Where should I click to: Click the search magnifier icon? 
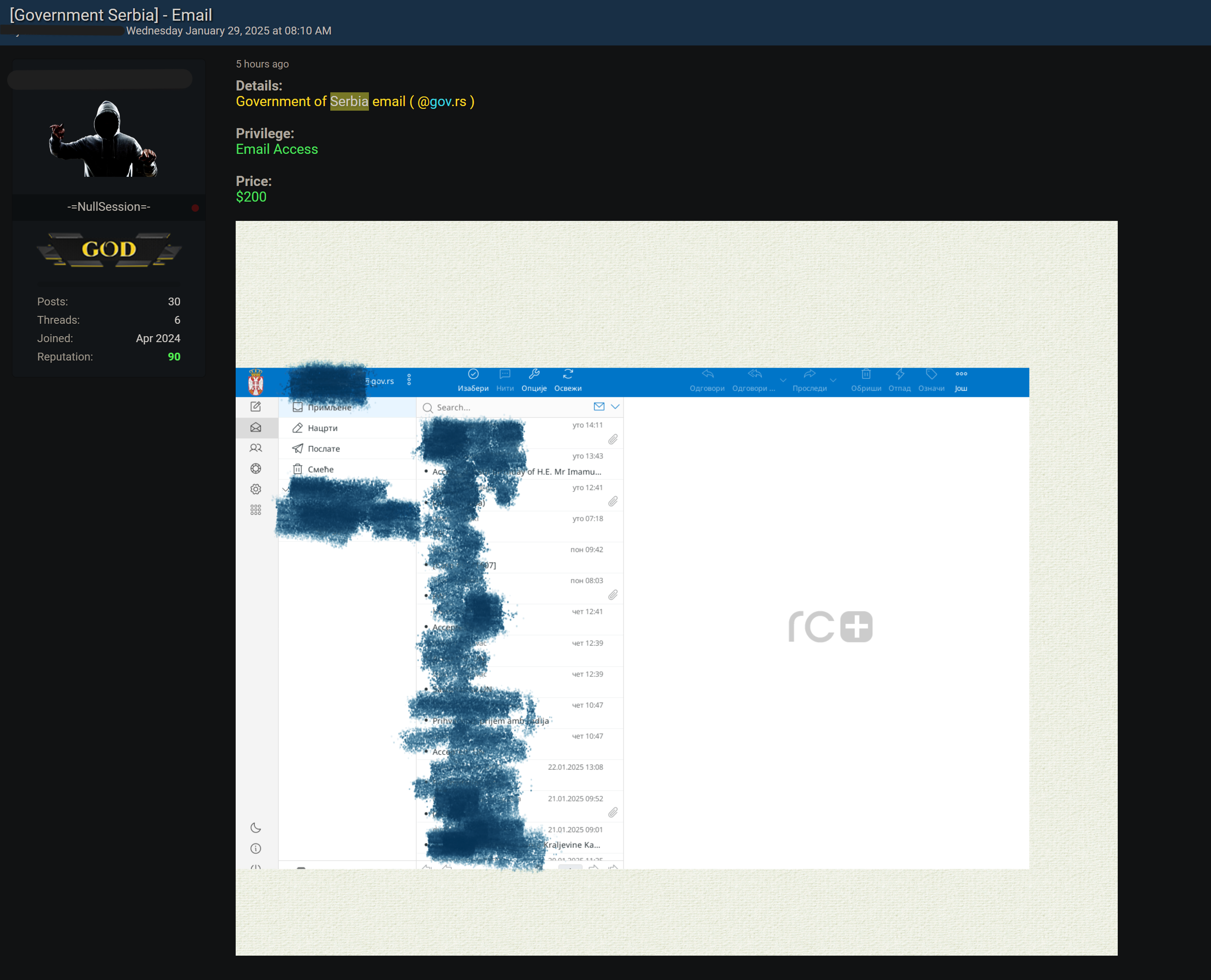[428, 408]
